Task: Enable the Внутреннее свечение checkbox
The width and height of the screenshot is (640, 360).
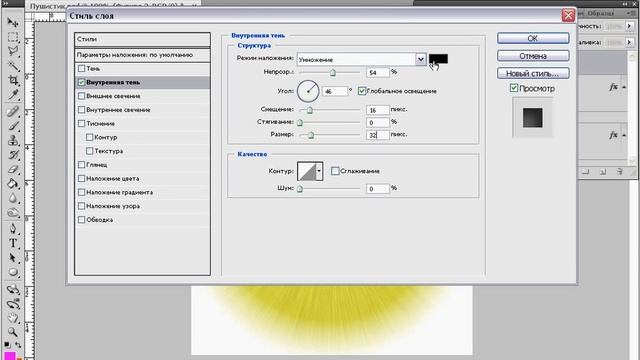Action: coord(81,110)
